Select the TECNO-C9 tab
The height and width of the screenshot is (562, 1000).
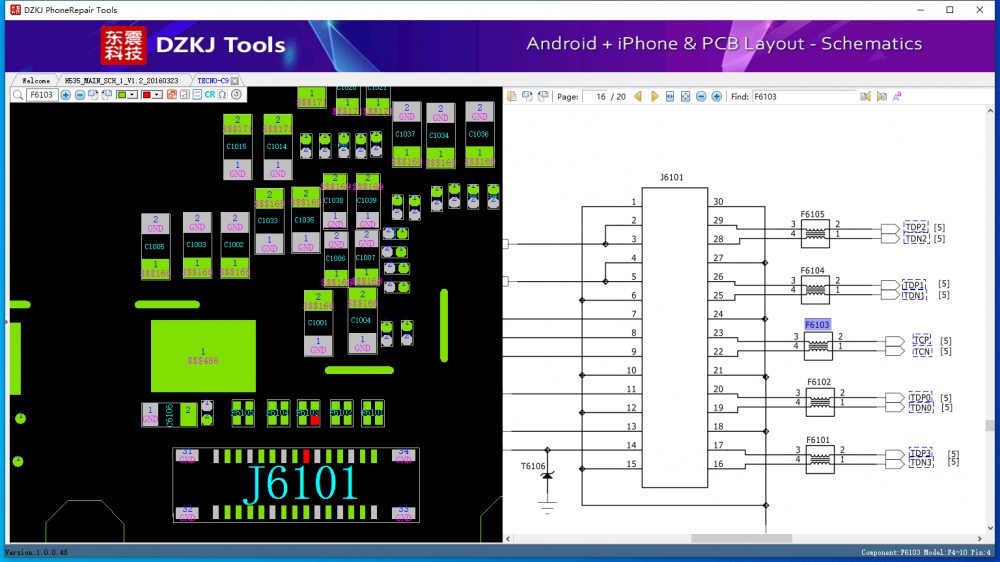click(x=212, y=81)
